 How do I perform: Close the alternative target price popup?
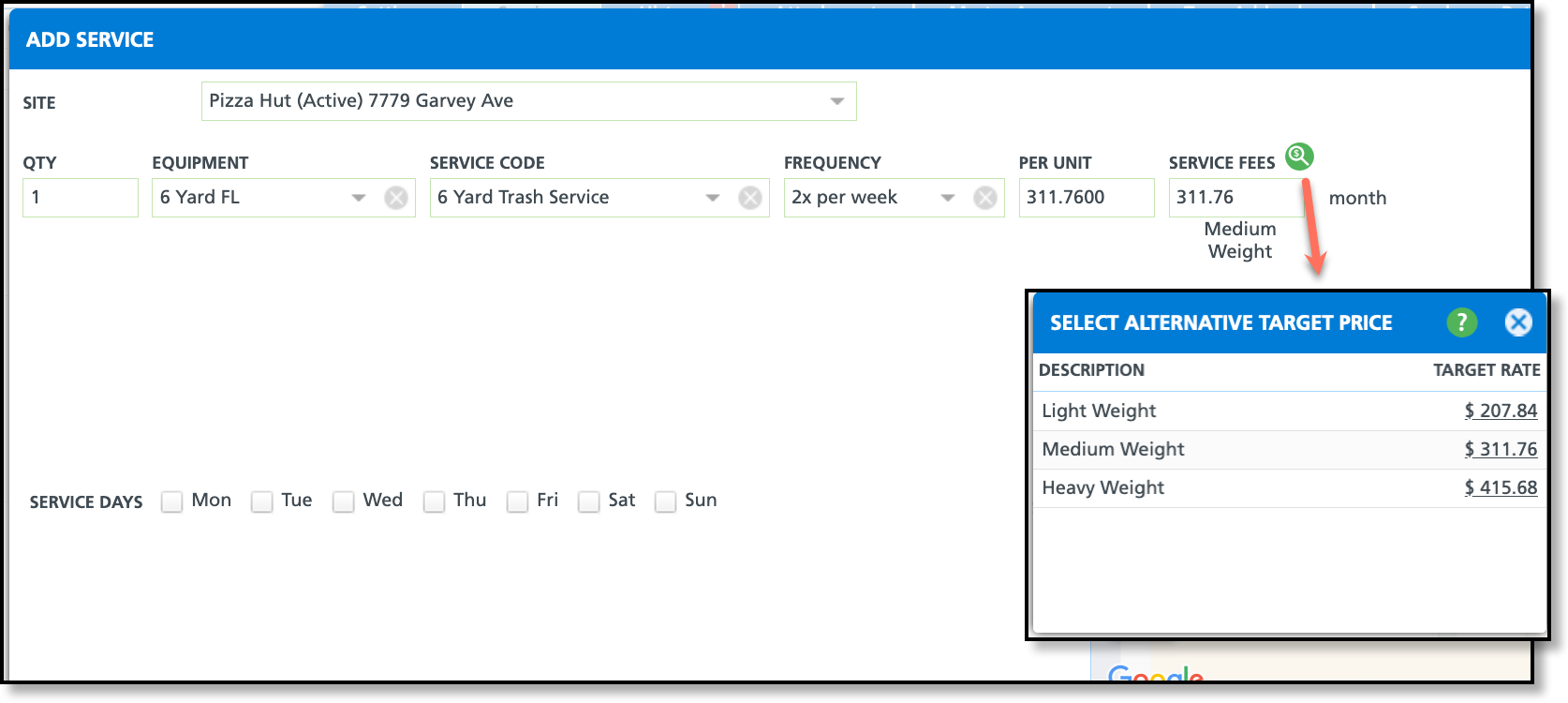click(x=1518, y=322)
